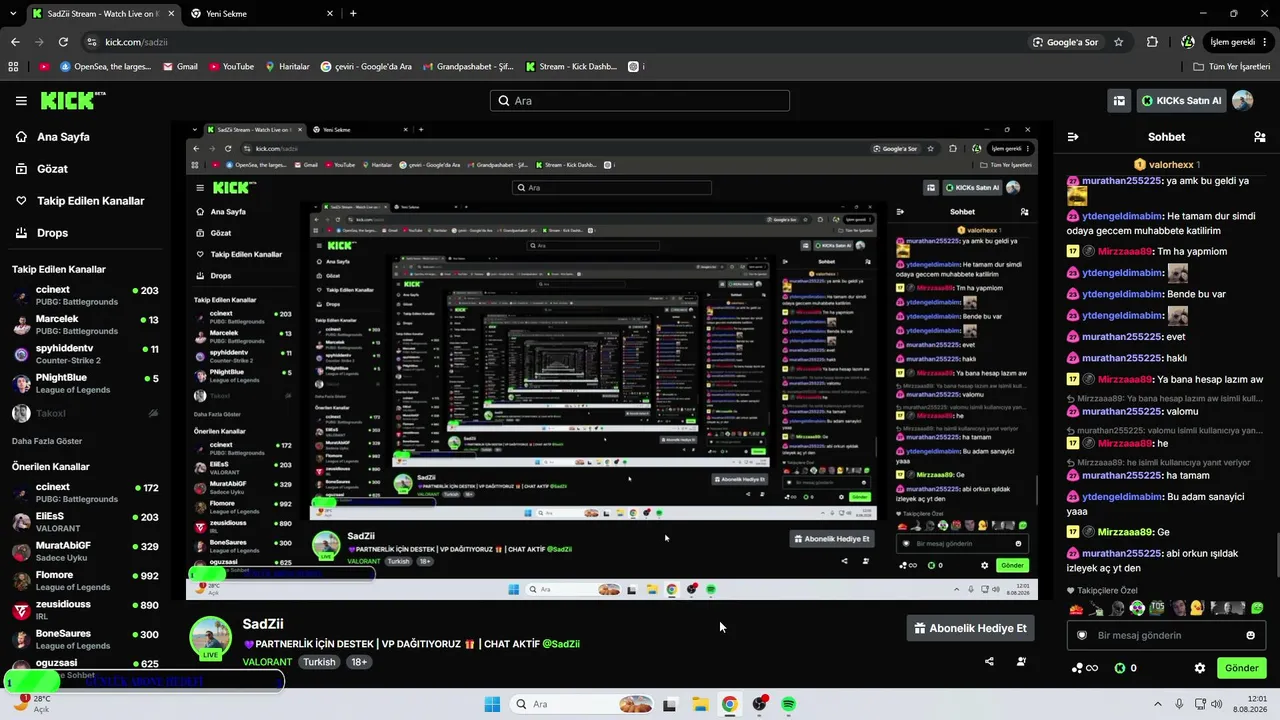
Task: Open the İşlem gerekli Chrome menu
Action: tap(1239, 42)
